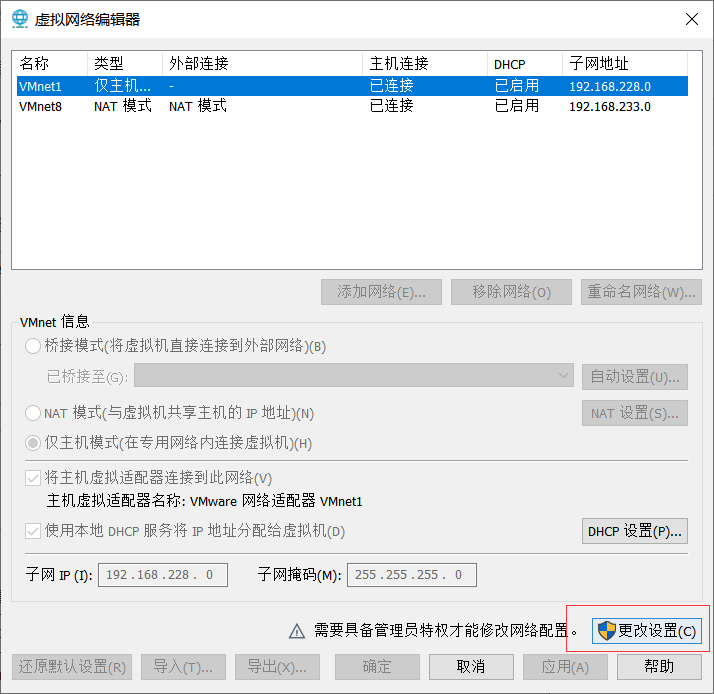This screenshot has width=714, height=694.
Task: Click the 应用(A) button
Action: (565, 667)
